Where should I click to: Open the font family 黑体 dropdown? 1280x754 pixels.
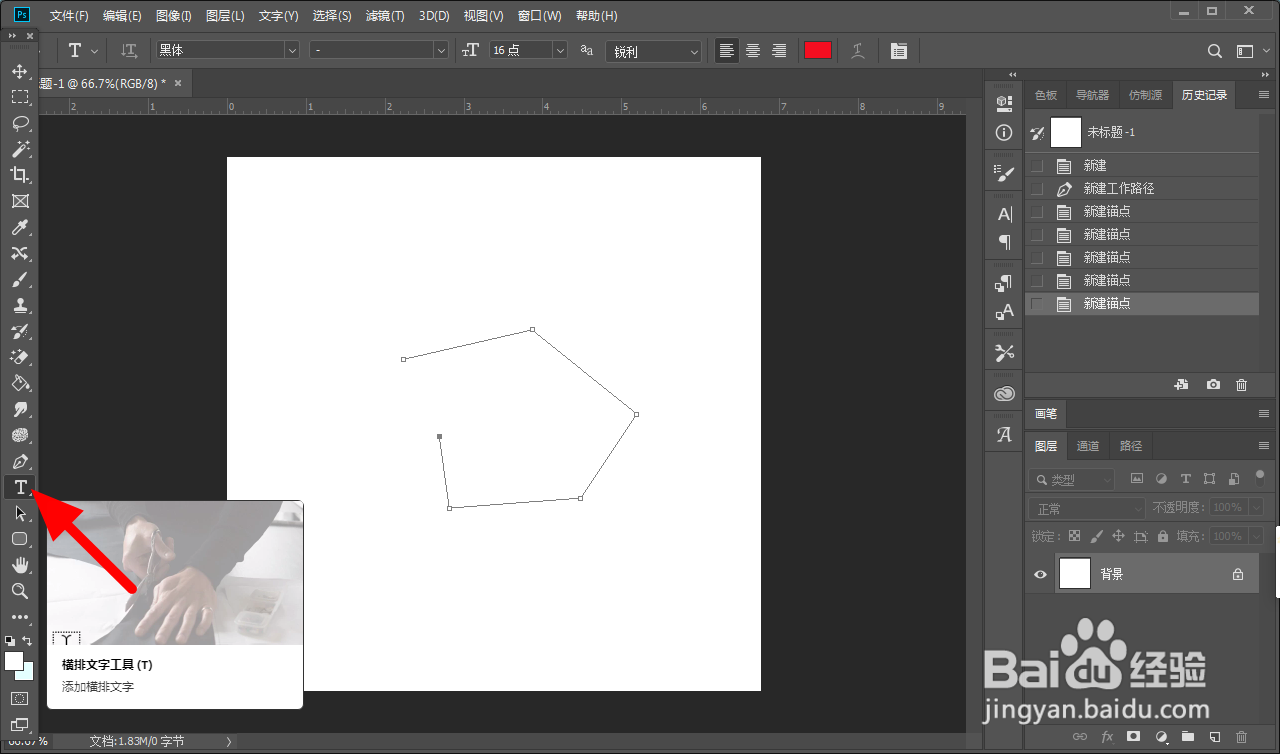tap(292, 50)
